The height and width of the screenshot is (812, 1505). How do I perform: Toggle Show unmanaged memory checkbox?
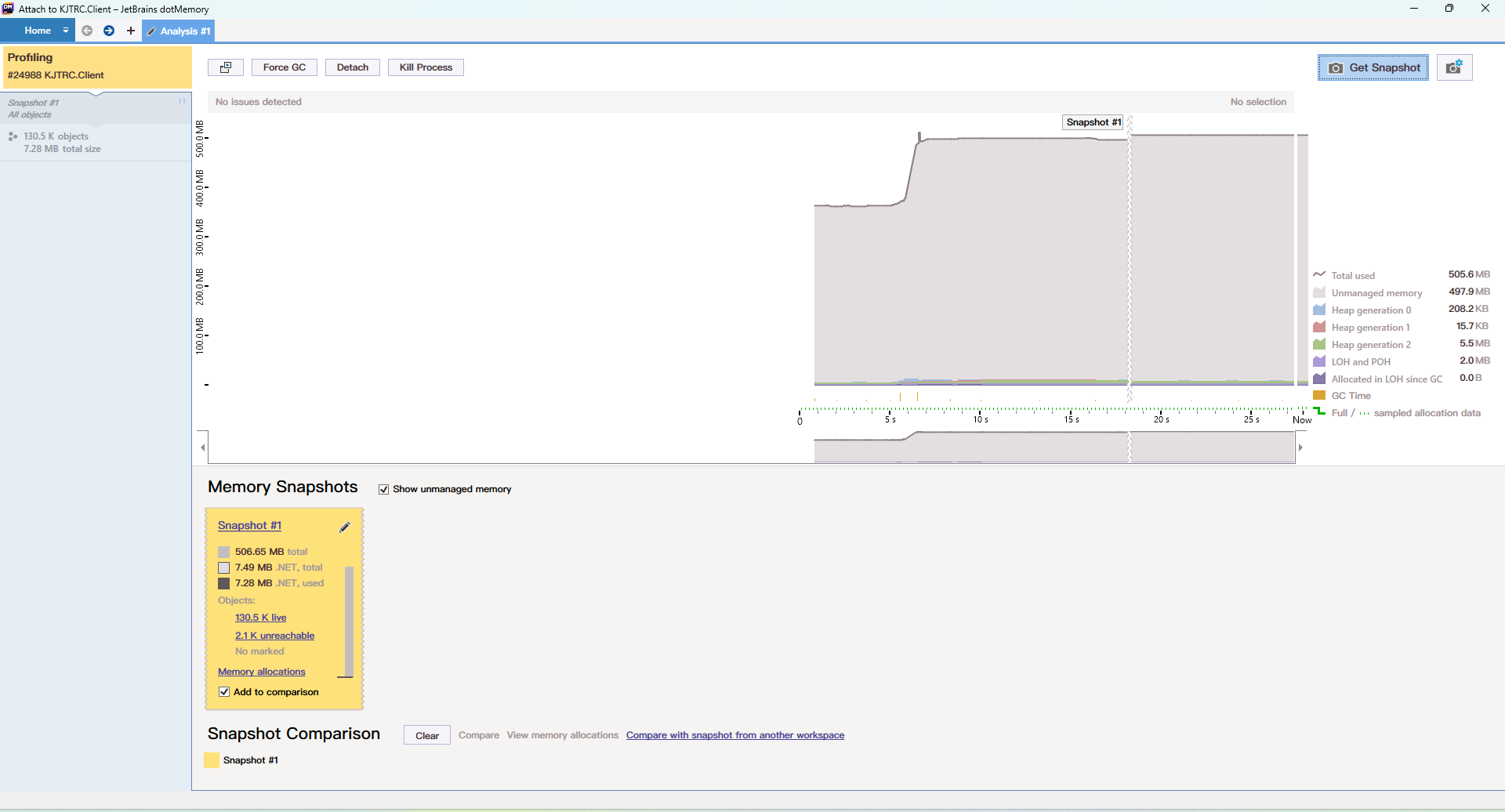[383, 489]
